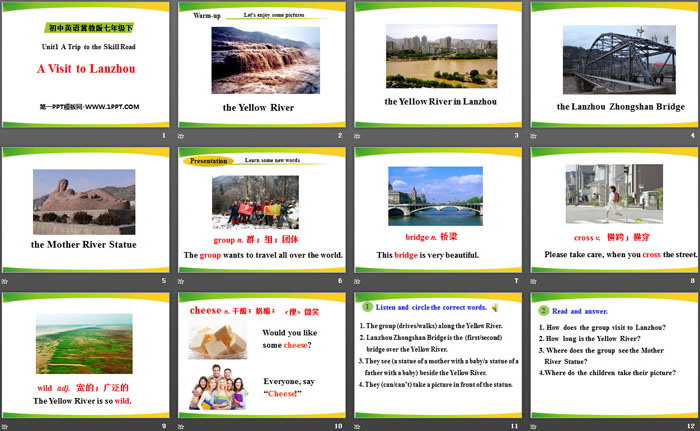
Task: Select slide 1 titled A Visit to Lanzhou
Action: (86, 65)
